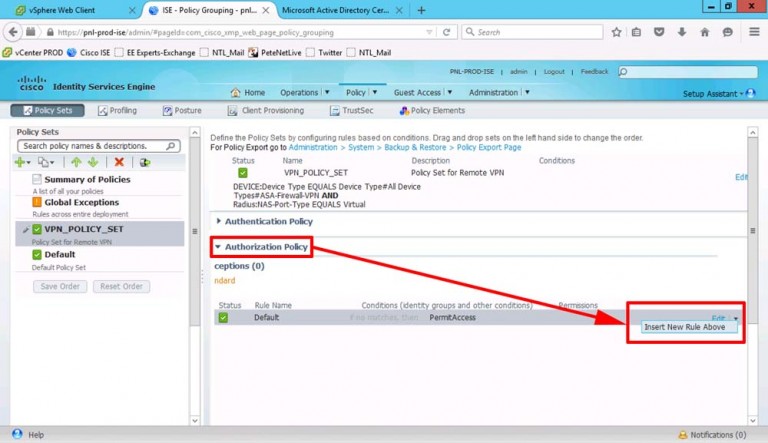Open the Policy Export Page link
Image resolution: width=768 pixels, height=443 pixels.
489,147
